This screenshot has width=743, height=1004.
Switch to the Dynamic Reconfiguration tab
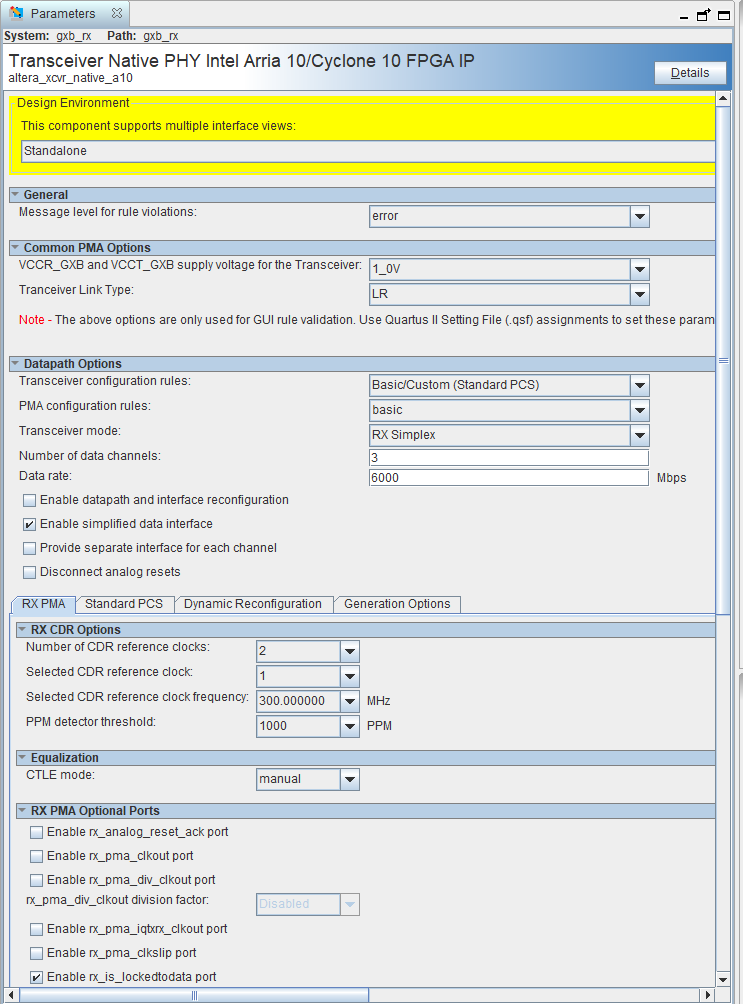(253, 604)
